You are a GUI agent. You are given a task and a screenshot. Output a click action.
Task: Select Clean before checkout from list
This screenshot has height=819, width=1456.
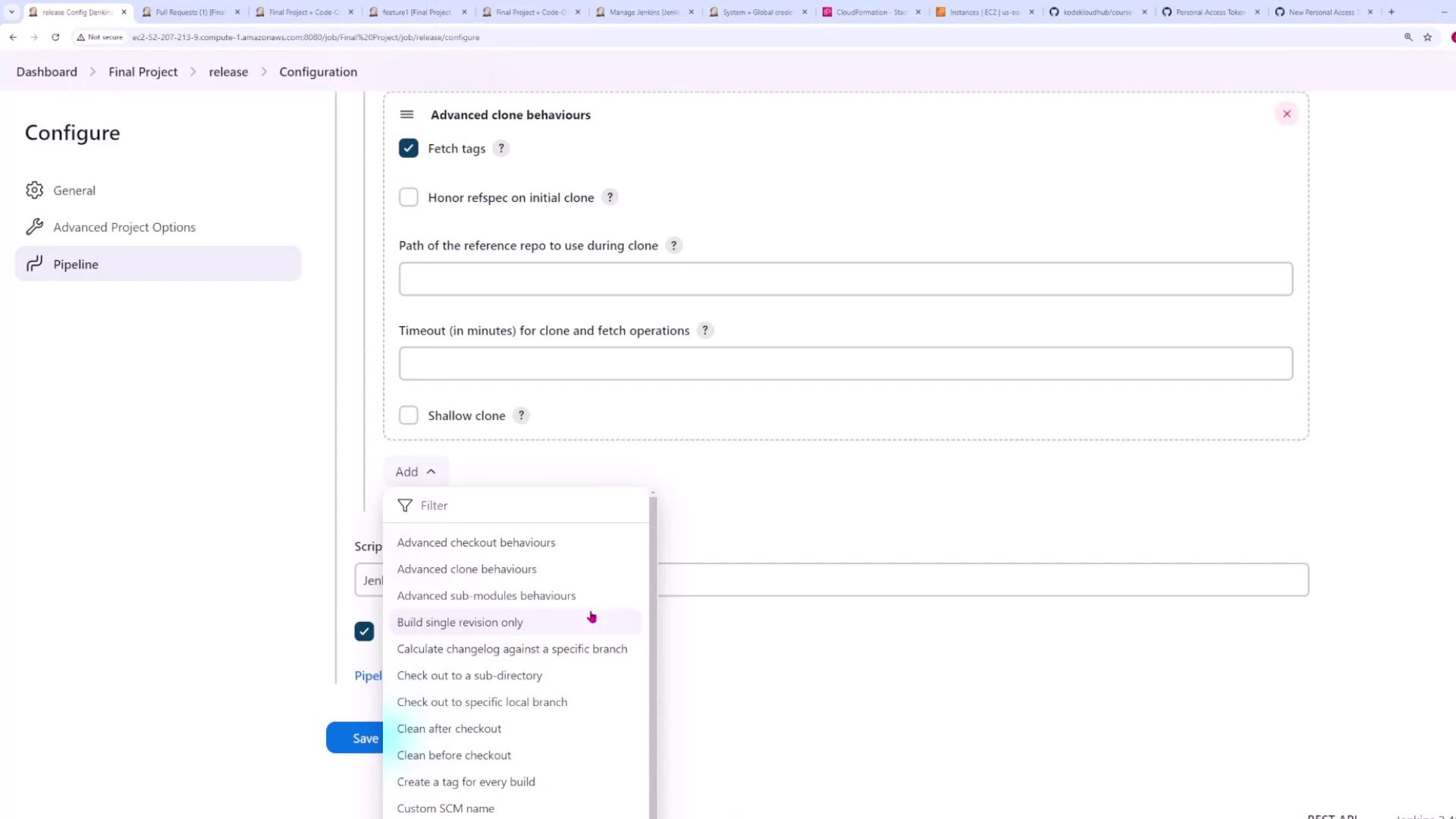pyautogui.click(x=453, y=755)
